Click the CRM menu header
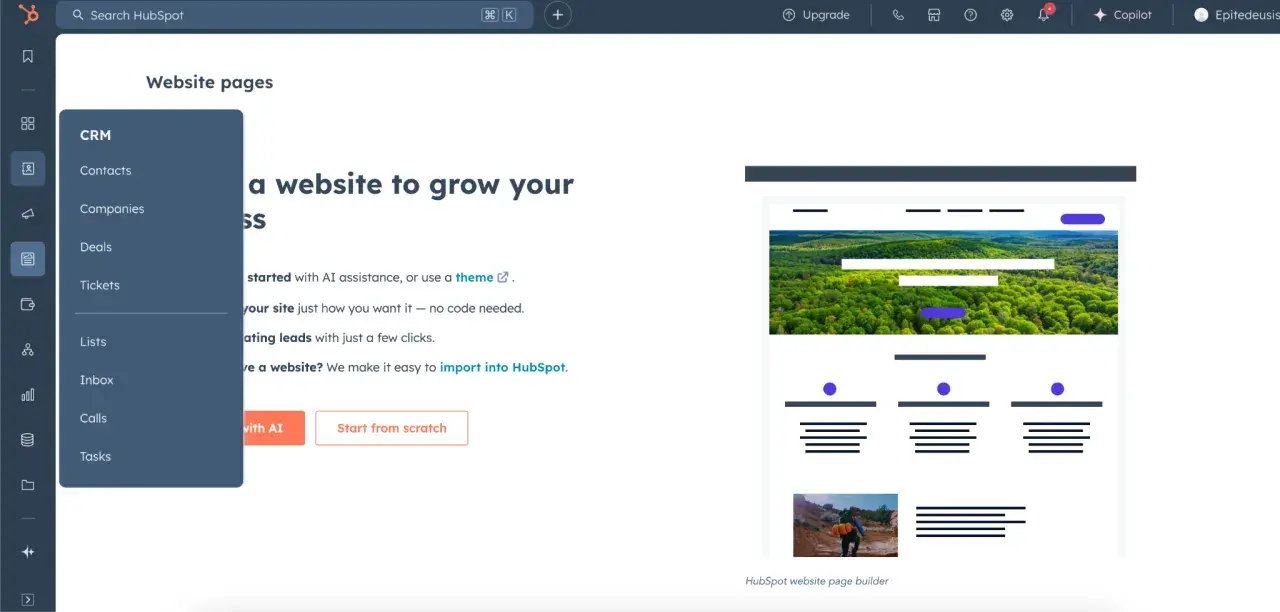 [95, 135]
